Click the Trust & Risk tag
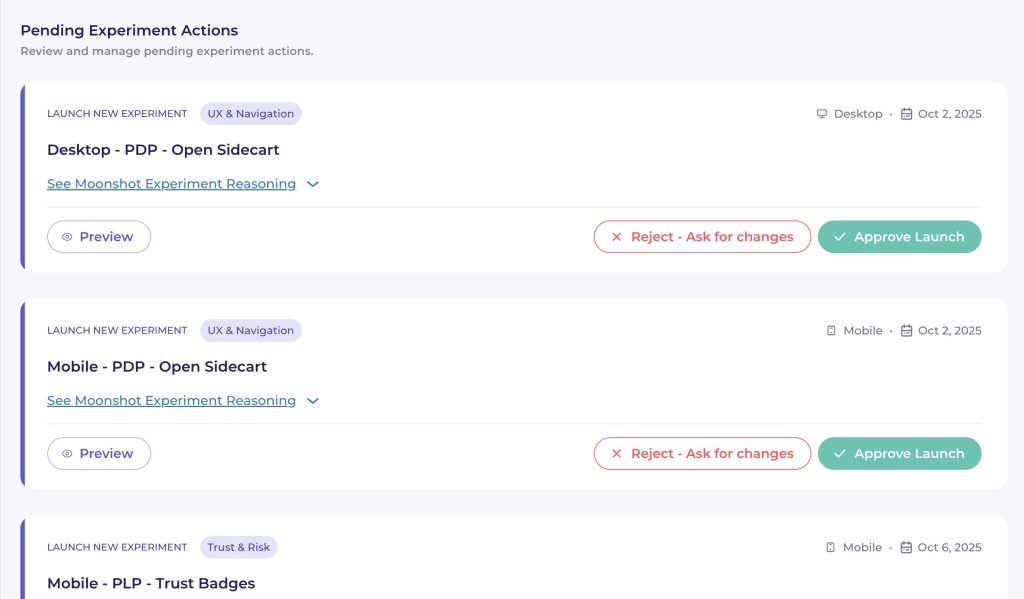The height and width of the screenshot is (599, 1024). 238,548
